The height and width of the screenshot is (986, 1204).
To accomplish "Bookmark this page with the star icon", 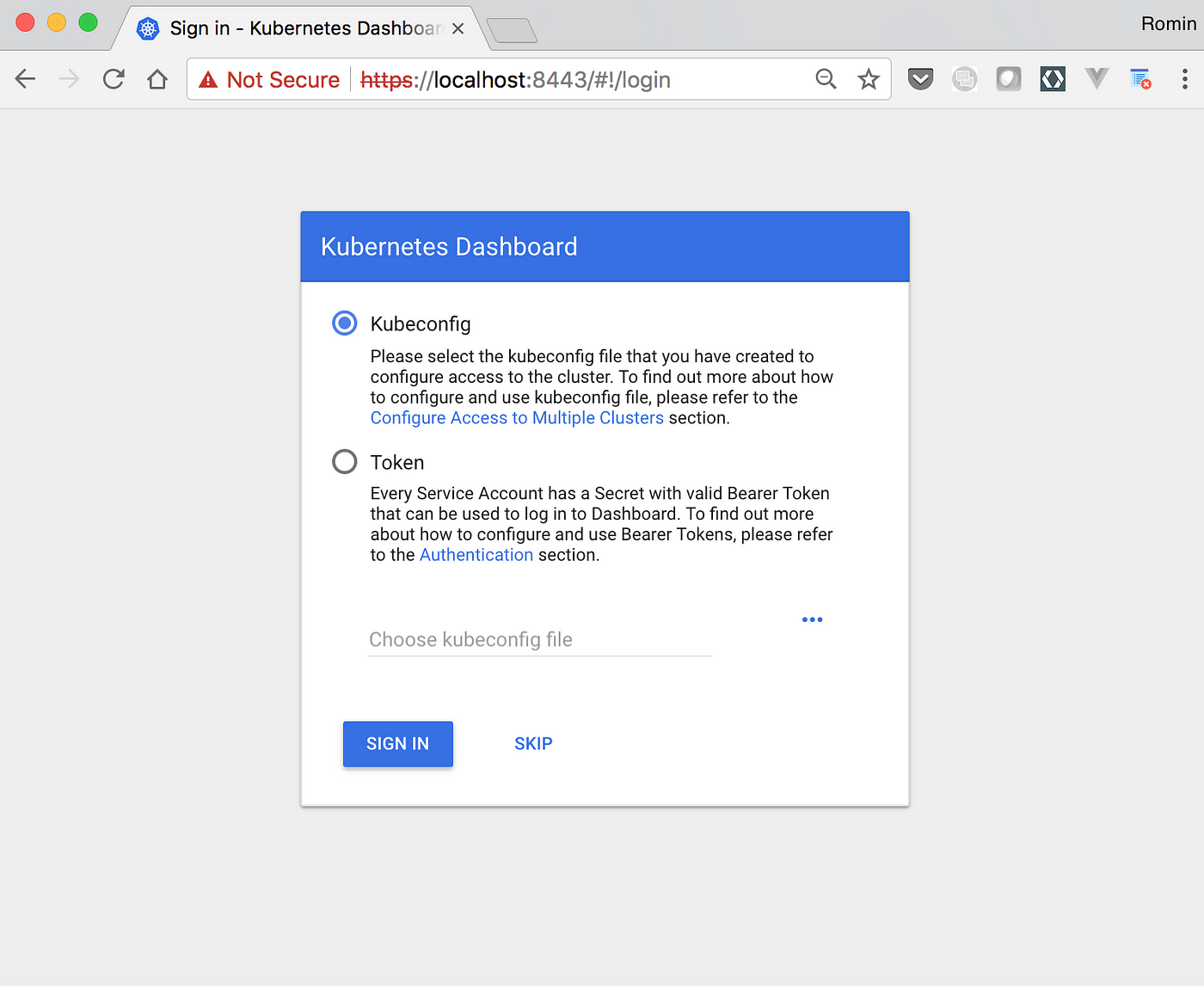I will [x=869, y=79].
